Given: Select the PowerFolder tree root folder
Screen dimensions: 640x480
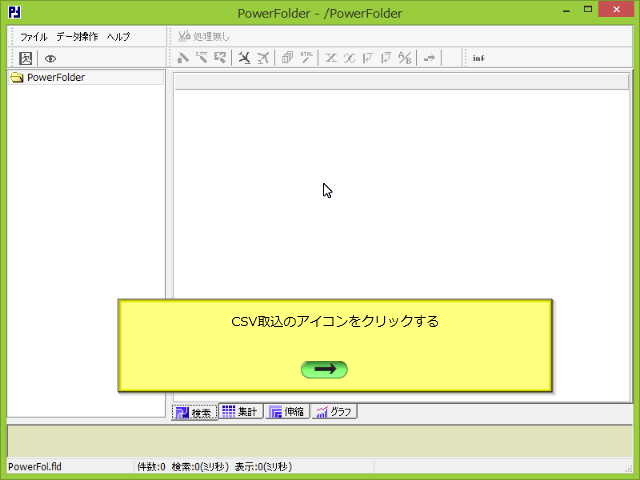Looking at the screenshot, I should [56, 77].
